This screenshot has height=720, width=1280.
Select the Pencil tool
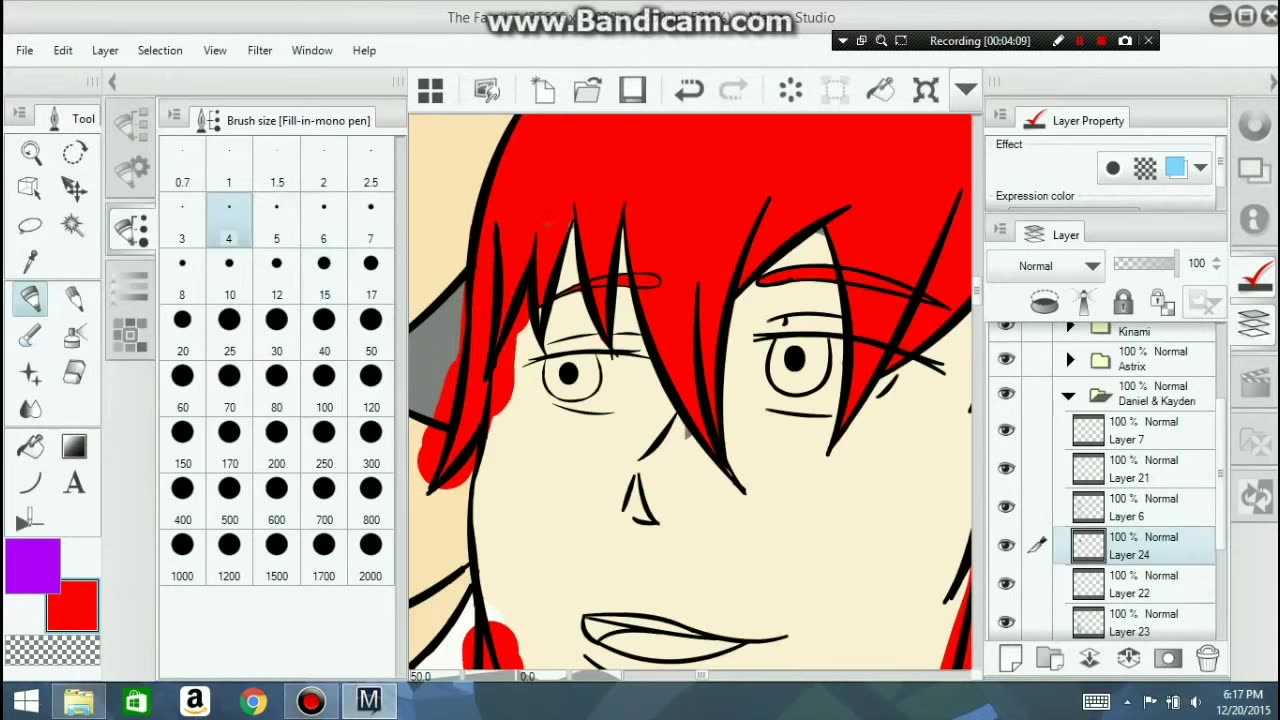tap(74, 299)
